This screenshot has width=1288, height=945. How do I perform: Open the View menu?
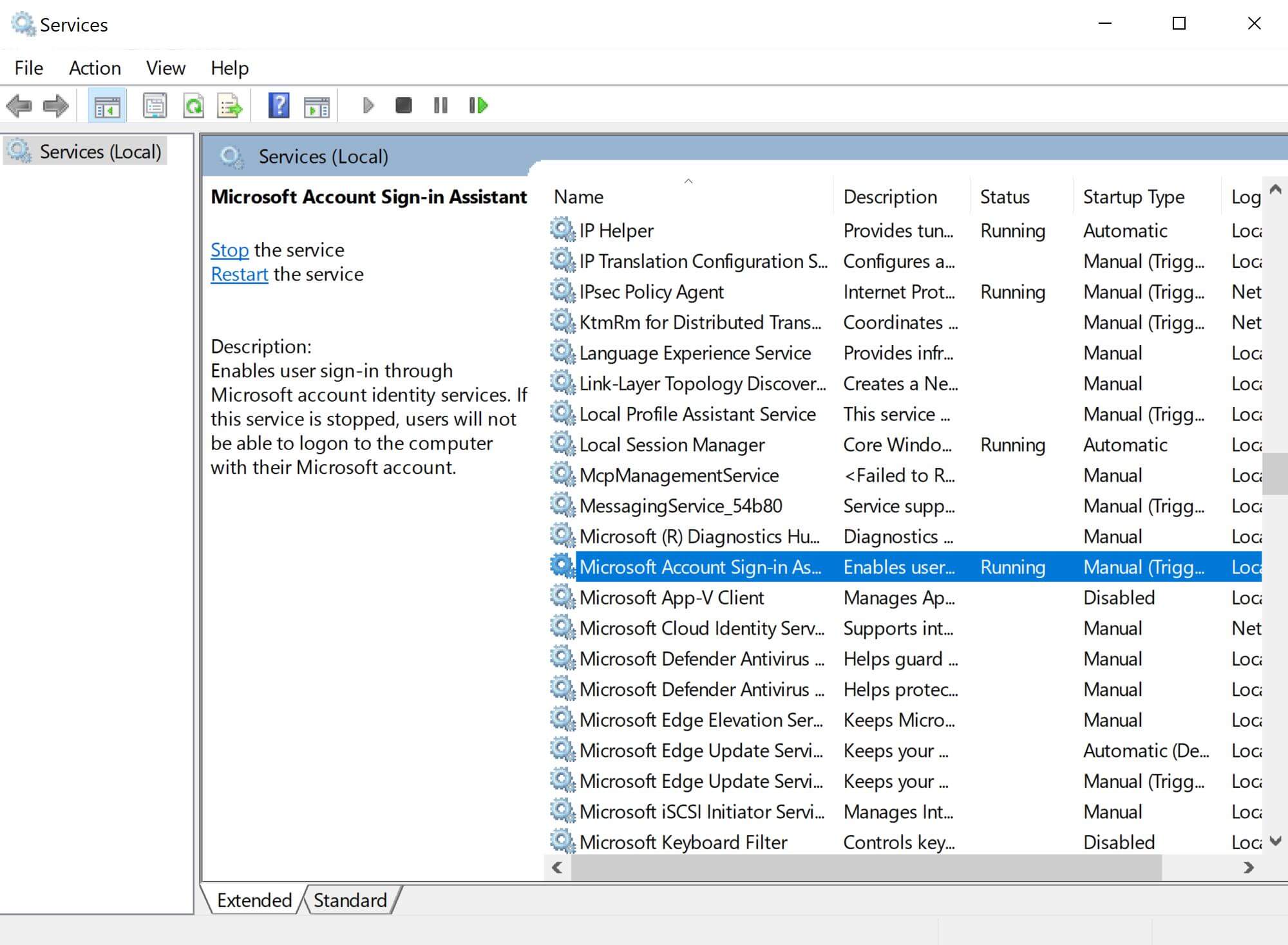[165, 68]
